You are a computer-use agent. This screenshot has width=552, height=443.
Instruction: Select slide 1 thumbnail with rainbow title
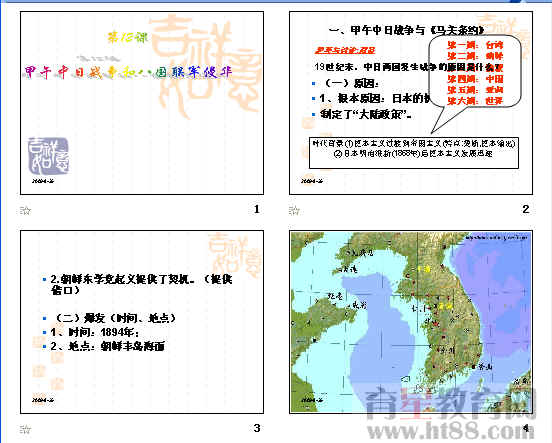tap(142, 103)
